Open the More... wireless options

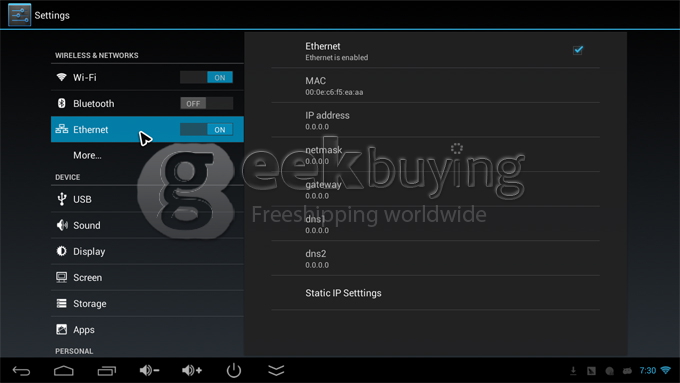point(147,155)
